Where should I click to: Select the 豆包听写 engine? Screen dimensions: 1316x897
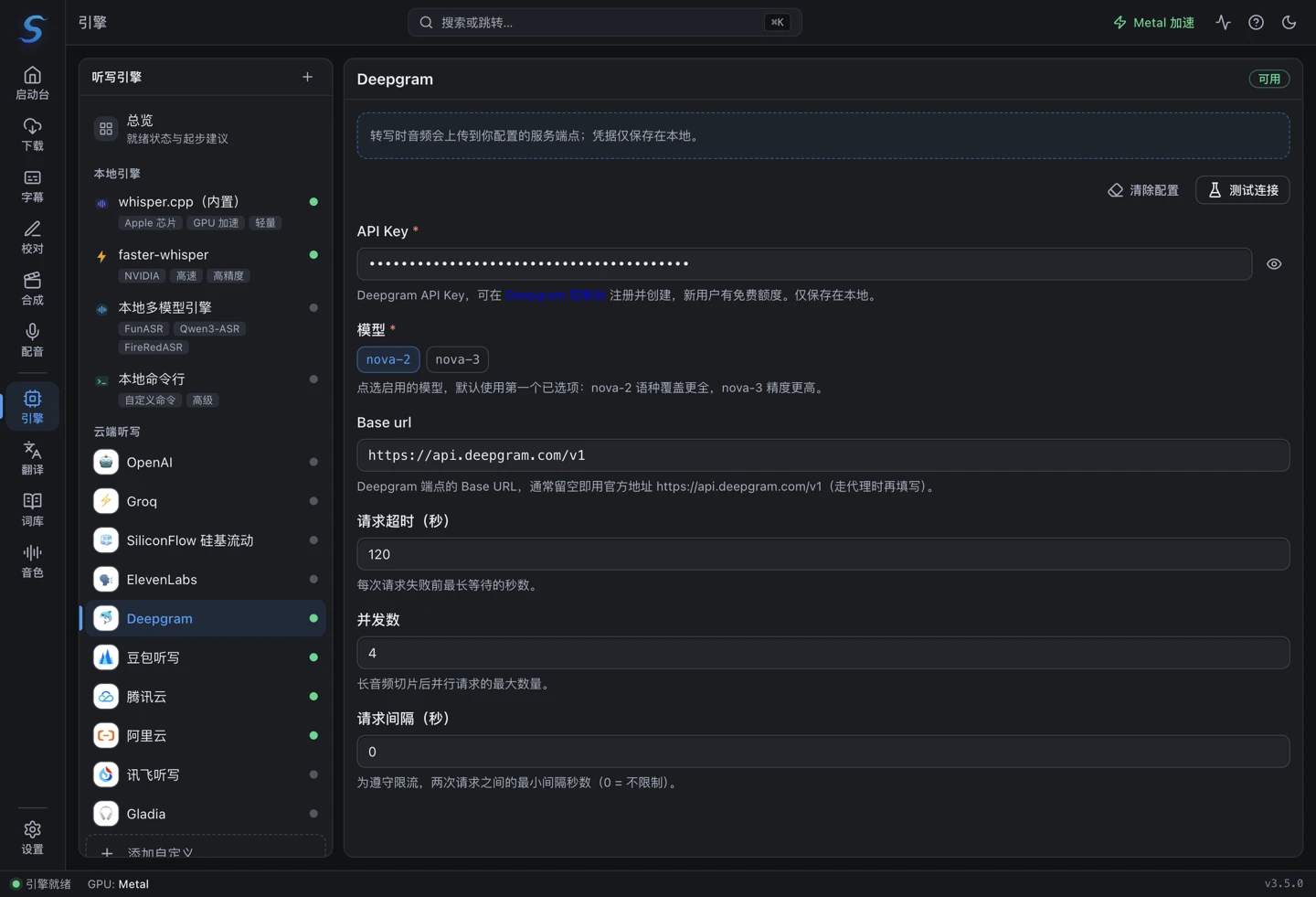(x=205, y=657)
